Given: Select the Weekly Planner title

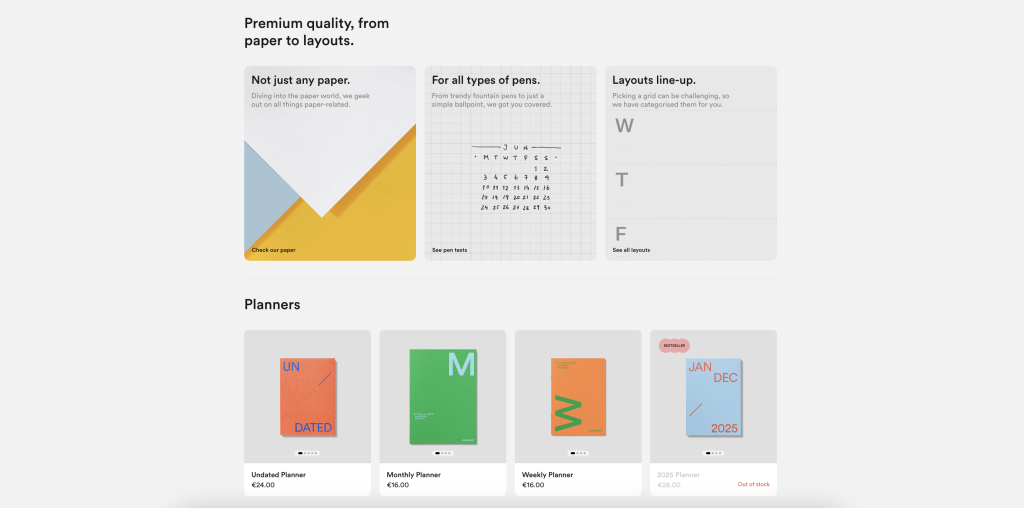Looking at the screenshot, I should pyautogui.click(x=547, y=475).
